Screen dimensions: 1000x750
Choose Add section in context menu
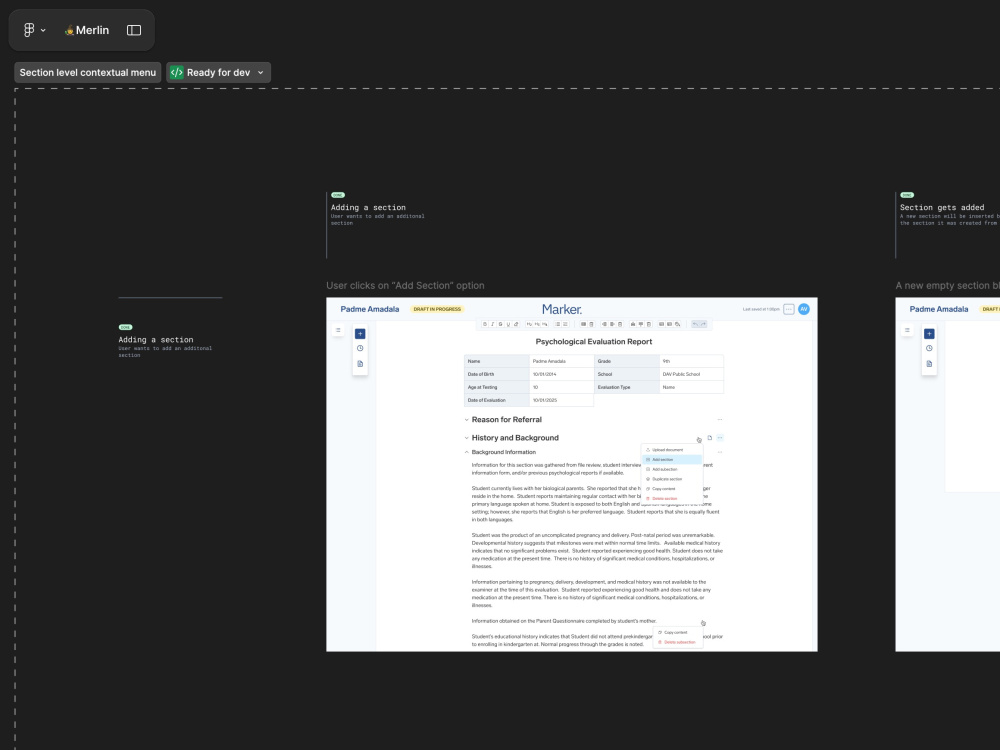click(x=672, y=459)
